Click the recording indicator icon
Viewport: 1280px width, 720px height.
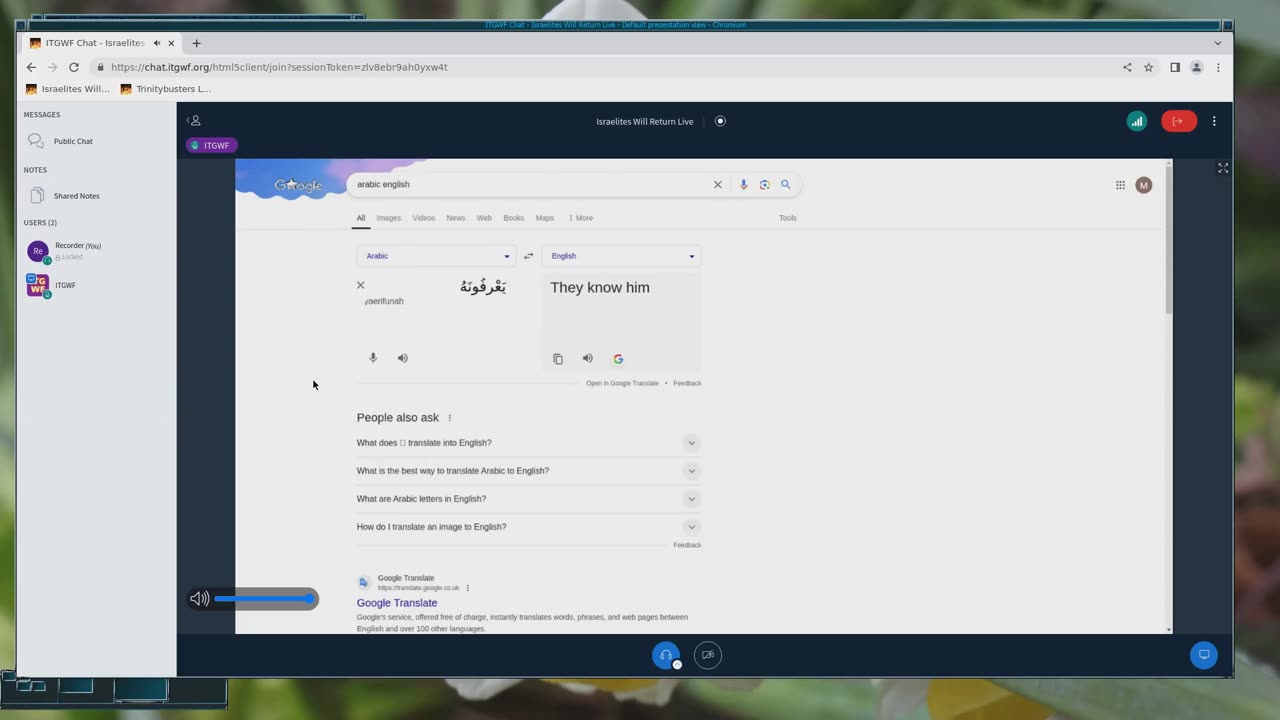tap(720, 121)
